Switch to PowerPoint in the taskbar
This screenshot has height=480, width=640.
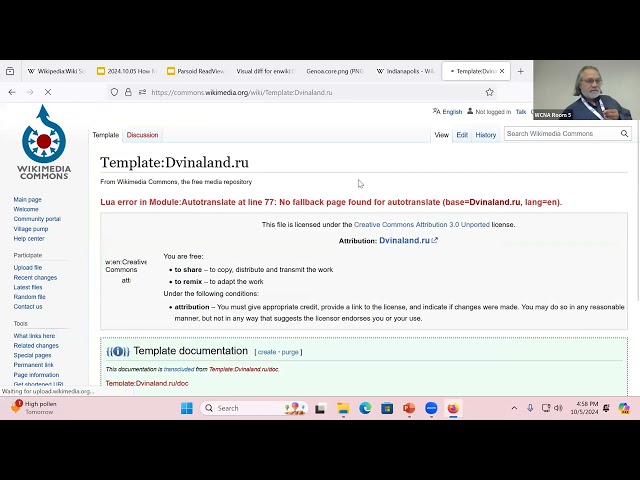point(409,408)
